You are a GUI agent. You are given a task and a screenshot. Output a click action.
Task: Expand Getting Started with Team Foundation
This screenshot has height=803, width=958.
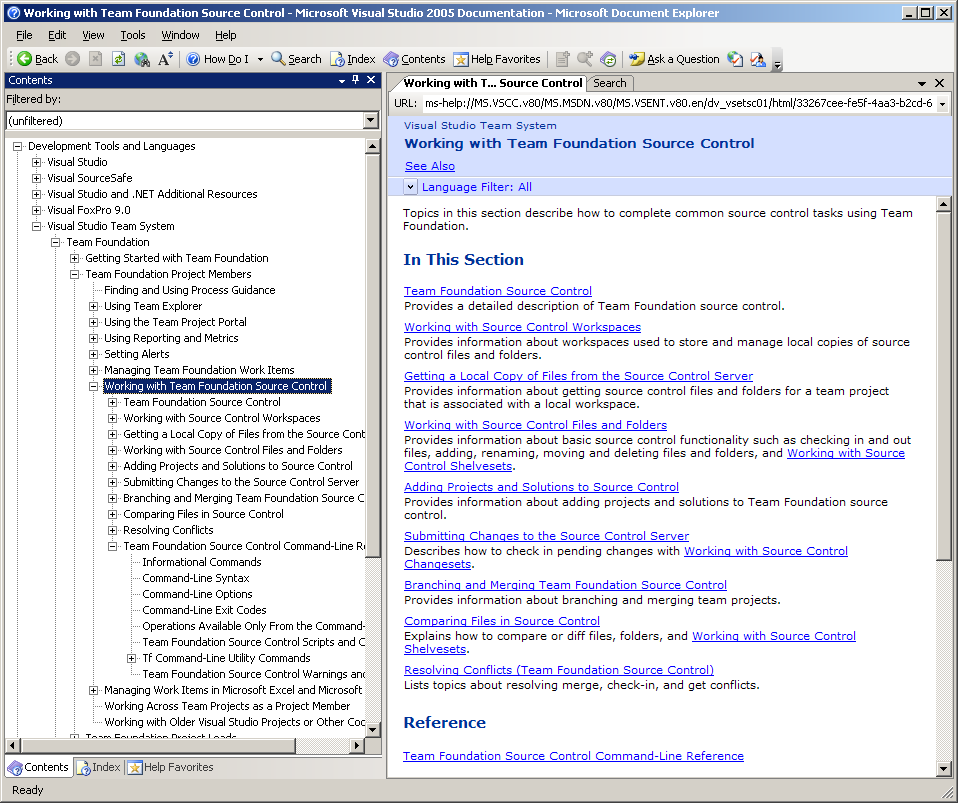75,258
